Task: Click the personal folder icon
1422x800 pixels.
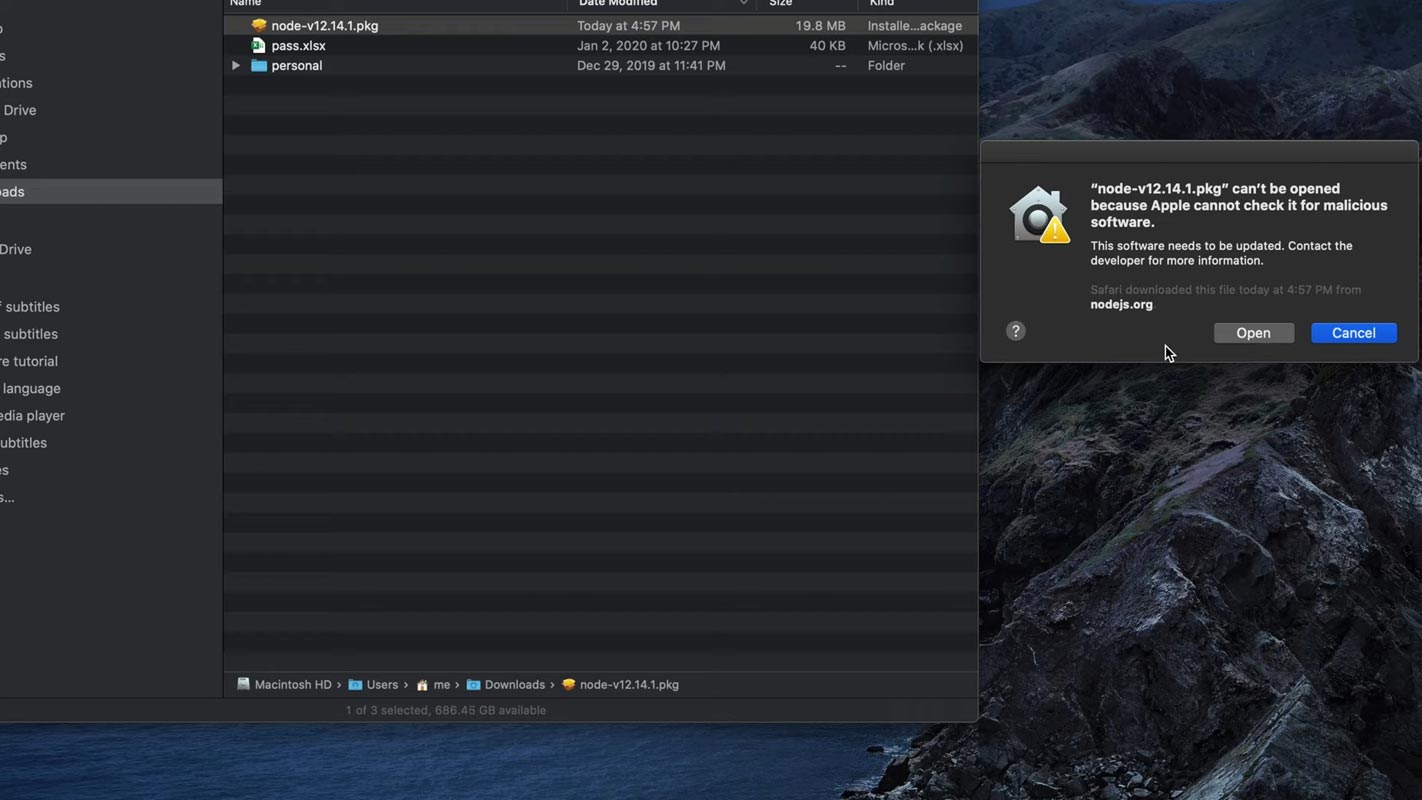Action: pyautogui.click(x=259, y=65)
